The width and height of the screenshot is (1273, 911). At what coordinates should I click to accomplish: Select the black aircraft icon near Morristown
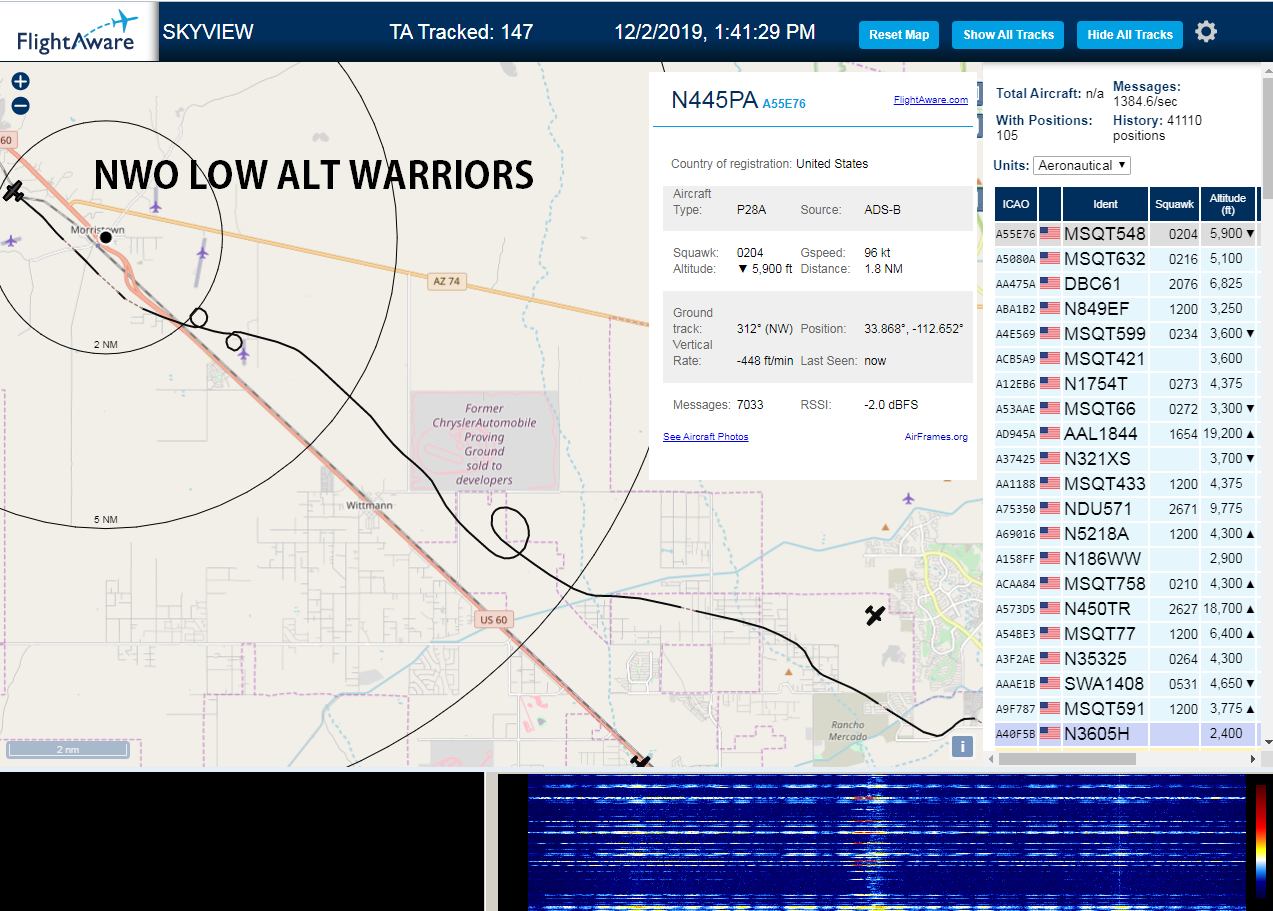point(13,191)
